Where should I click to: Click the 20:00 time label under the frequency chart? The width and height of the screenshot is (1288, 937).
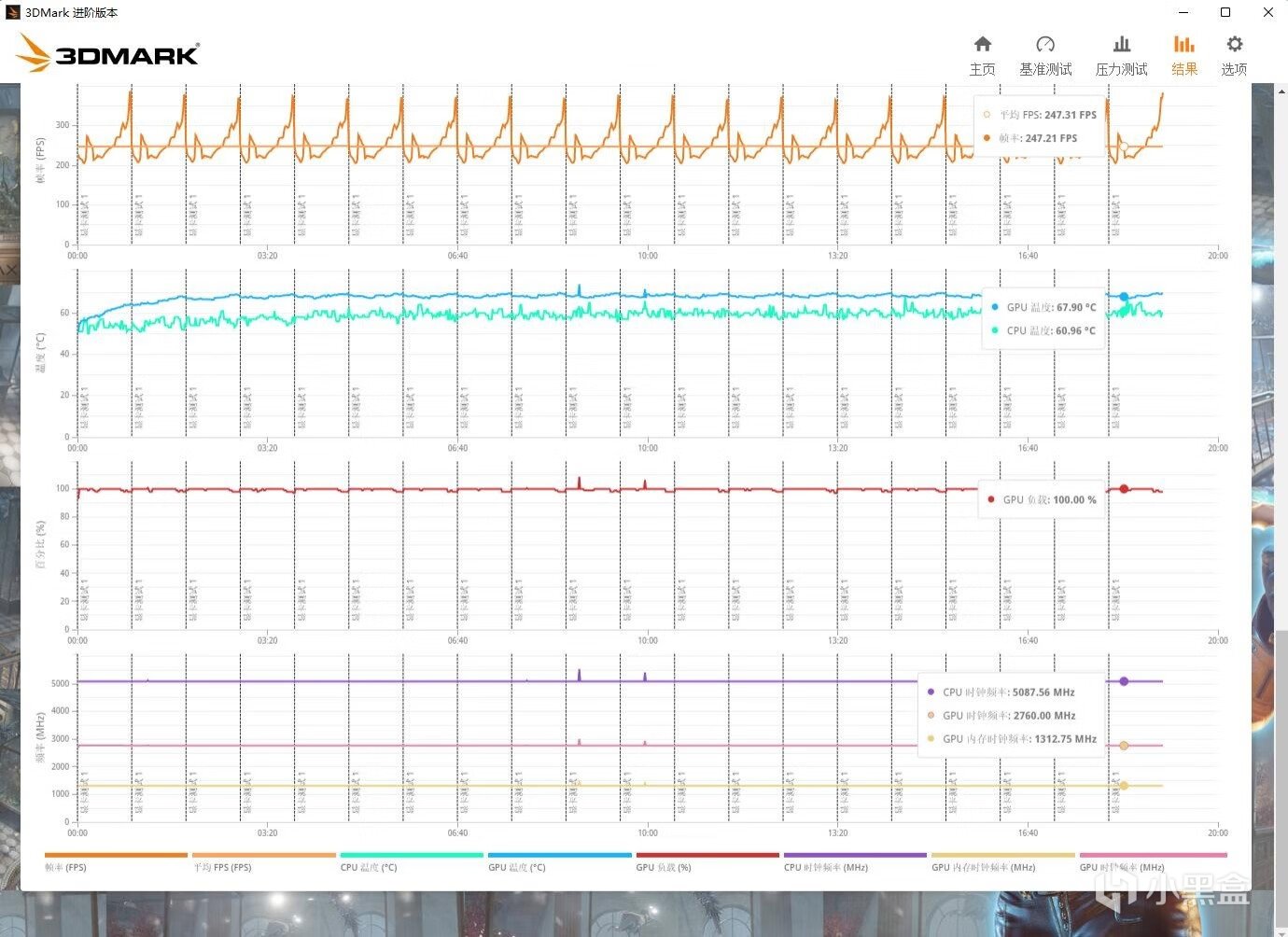(1218, 833)
